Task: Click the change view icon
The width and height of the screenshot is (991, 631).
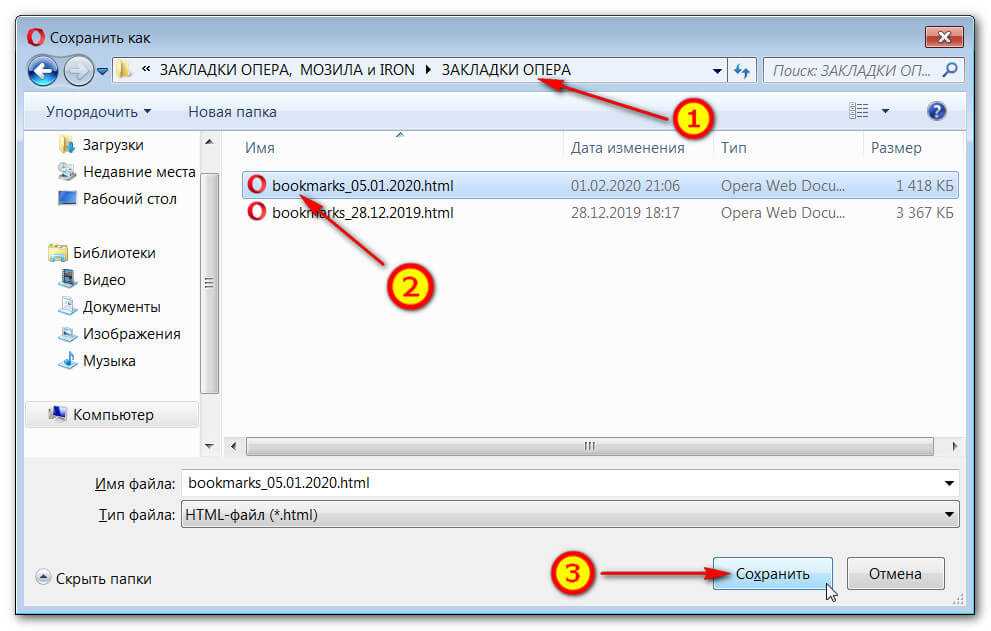Action: point(858,111)
